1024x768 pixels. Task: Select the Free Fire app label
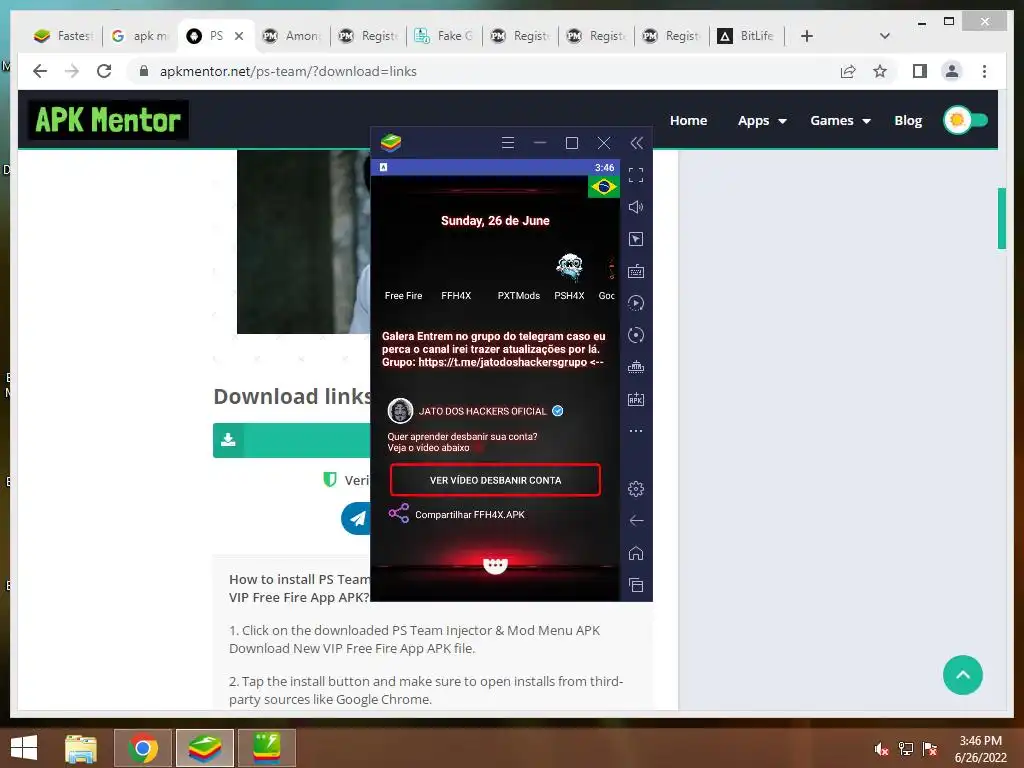coord(403,296)
